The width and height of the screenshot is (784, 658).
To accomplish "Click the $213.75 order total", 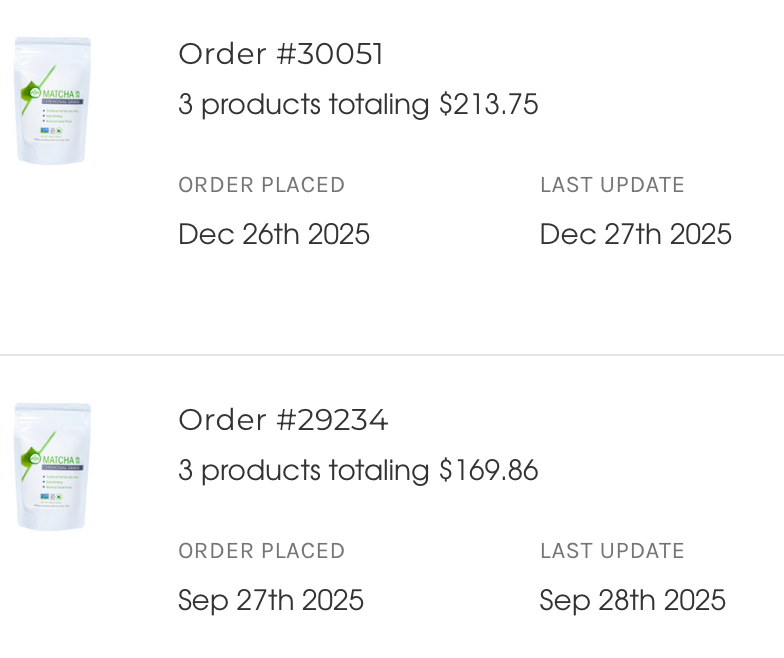I will (489, 104).
